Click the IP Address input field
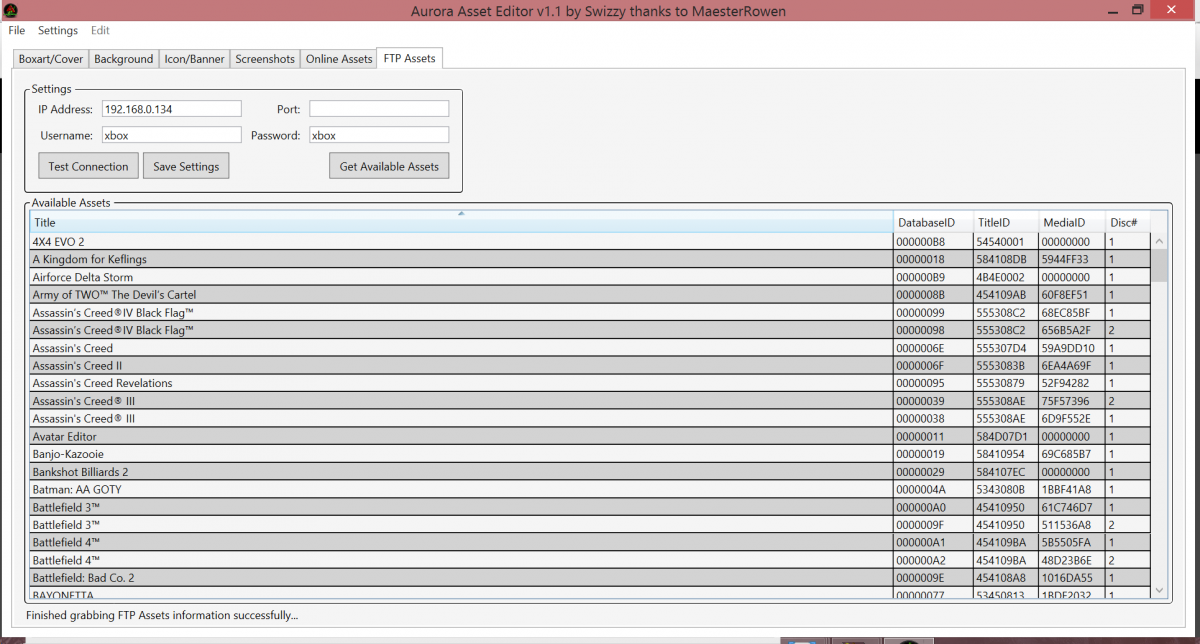This screenshot has width=1200, height=644. (171, 109)
